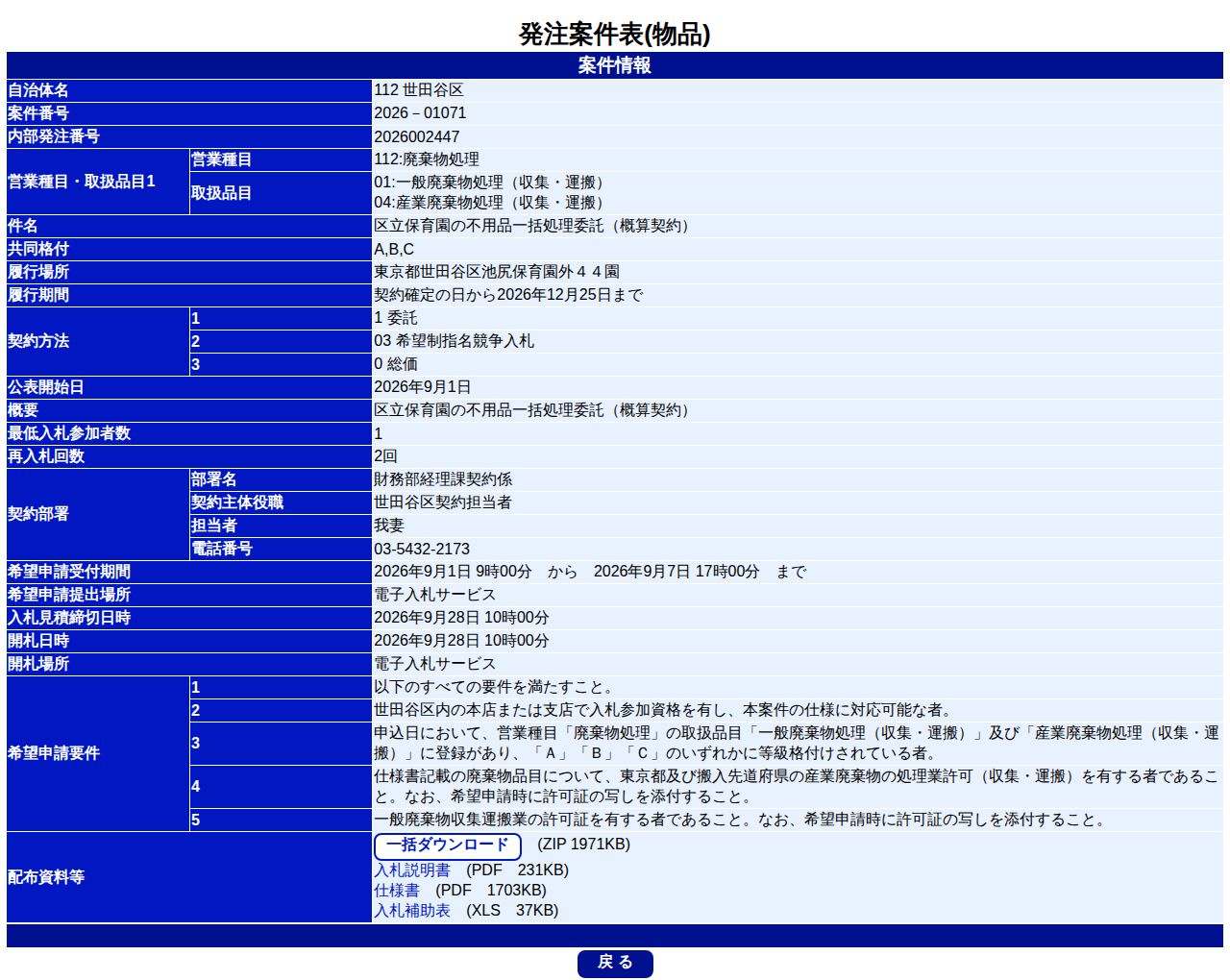Select the 開札日時 value 2026年9月28日 10時00分
Image resolution: width=1230 pixels, height=980 pixels.
click(461, 641)
